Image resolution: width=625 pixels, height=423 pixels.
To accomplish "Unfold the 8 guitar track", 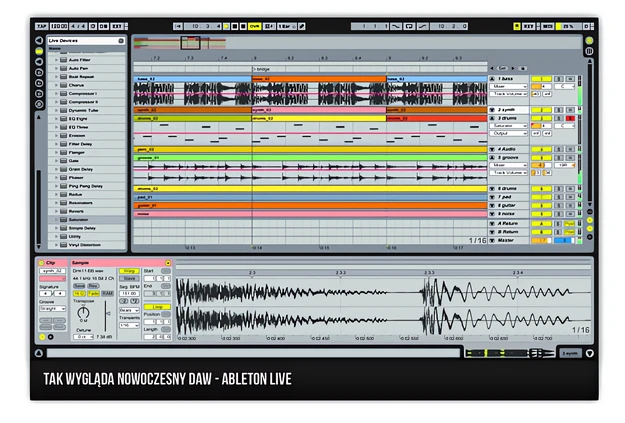I will point(492,205).
